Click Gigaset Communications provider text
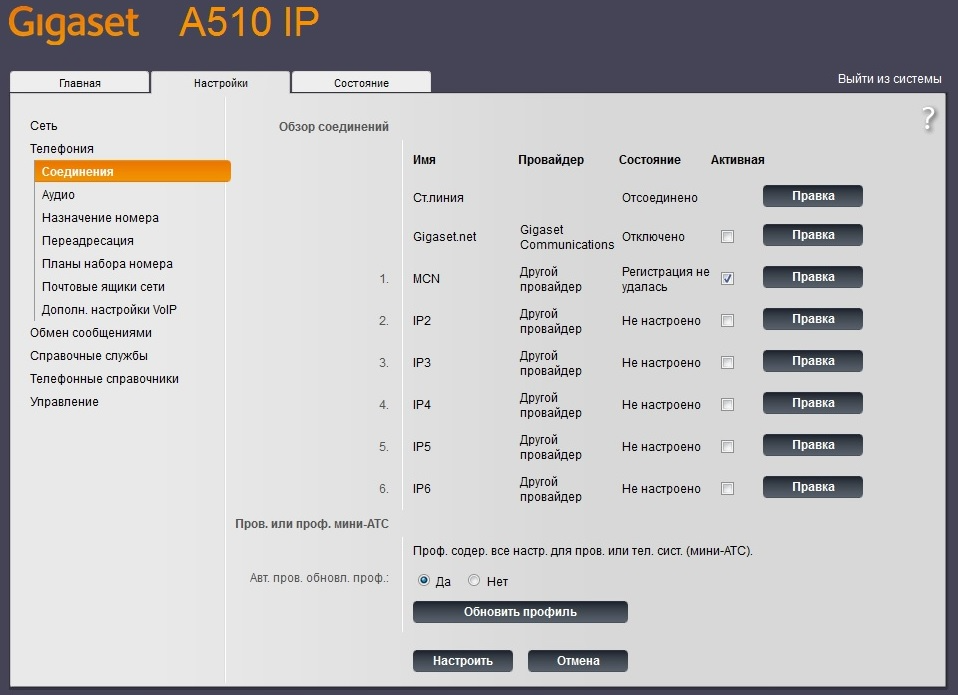Viewport: 958px width, 695px height. pyautogui.click(x=567, y=237)
